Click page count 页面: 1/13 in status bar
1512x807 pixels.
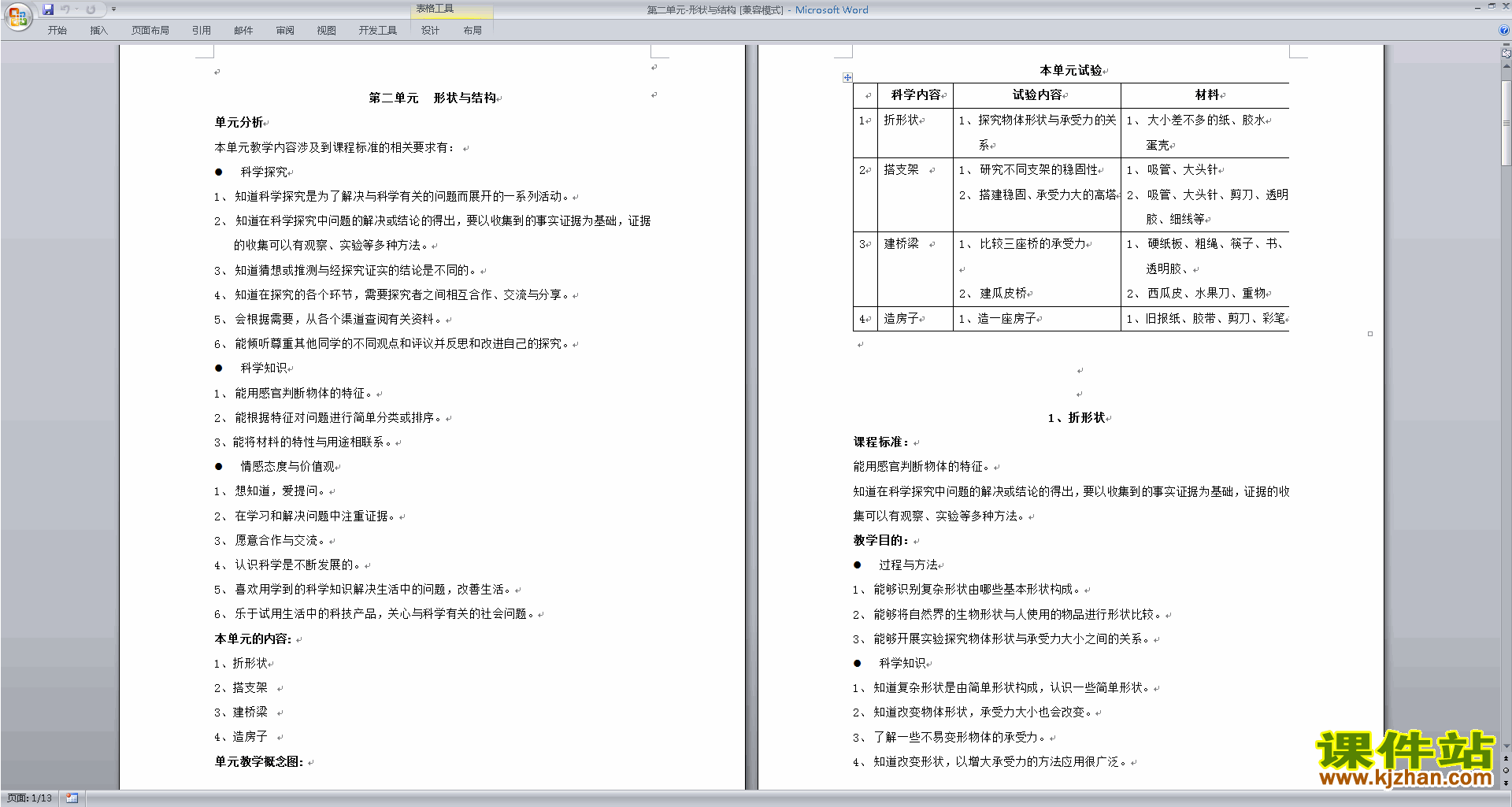29,798
